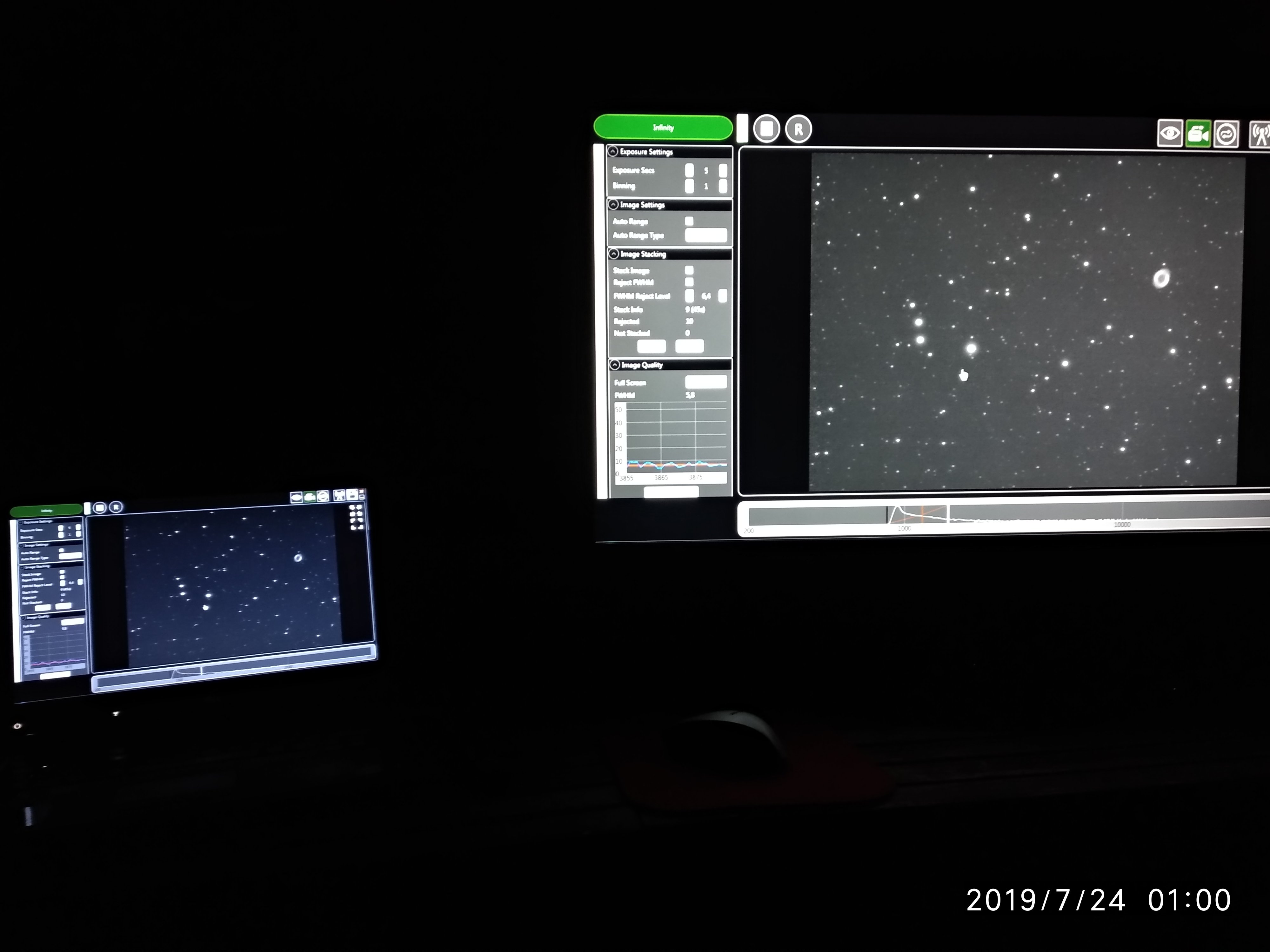Open the Full Screen dropdown in Image Quality
Screen dimensions: 1270x952
[705, 382]
